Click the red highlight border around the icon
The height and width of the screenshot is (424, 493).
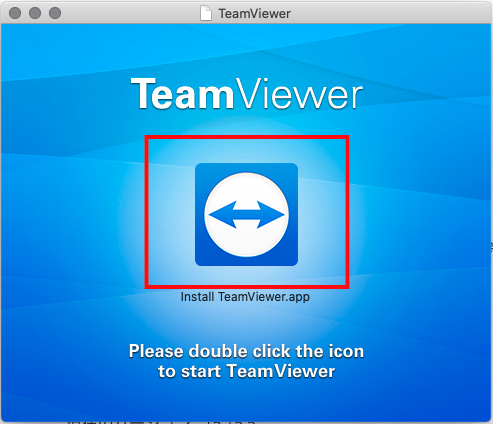coord(247,137)
